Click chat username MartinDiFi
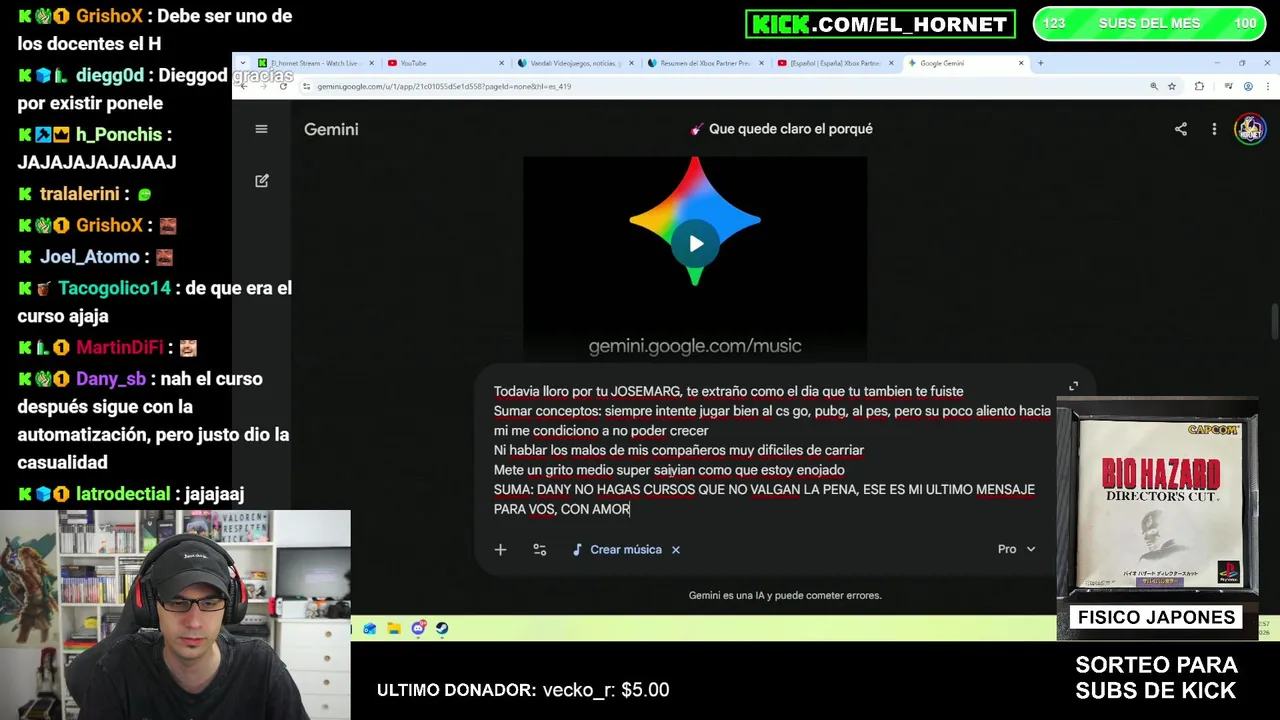Image resolution: width=1280 pixels, height=720 pixels. pos(119,348)
